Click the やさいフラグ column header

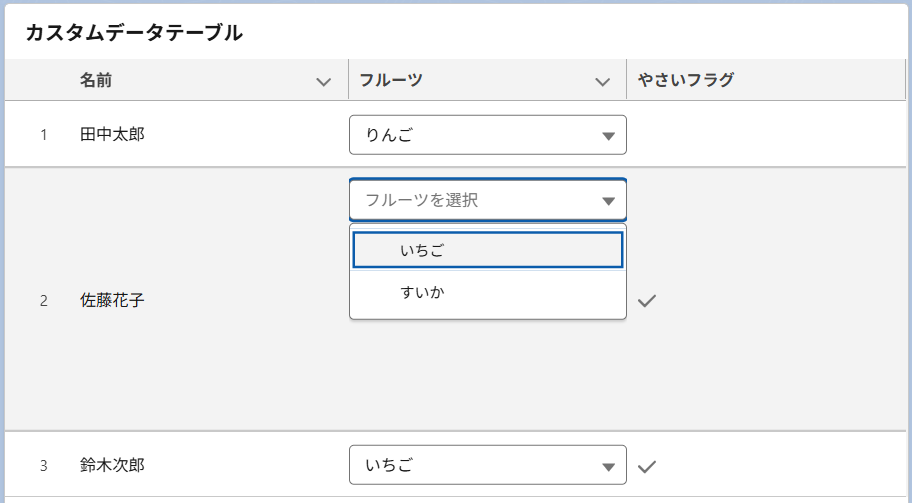pos(686,80)
